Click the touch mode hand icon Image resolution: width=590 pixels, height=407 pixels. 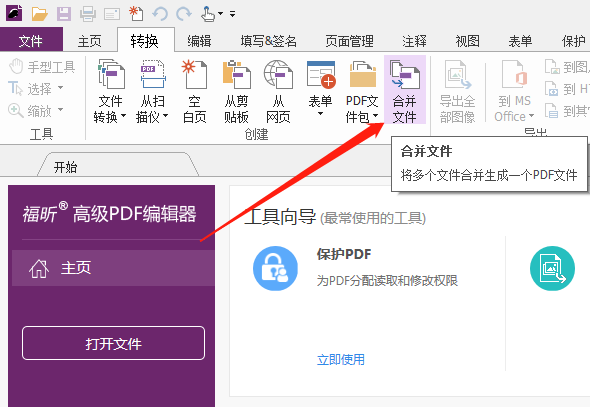(207, 14)
